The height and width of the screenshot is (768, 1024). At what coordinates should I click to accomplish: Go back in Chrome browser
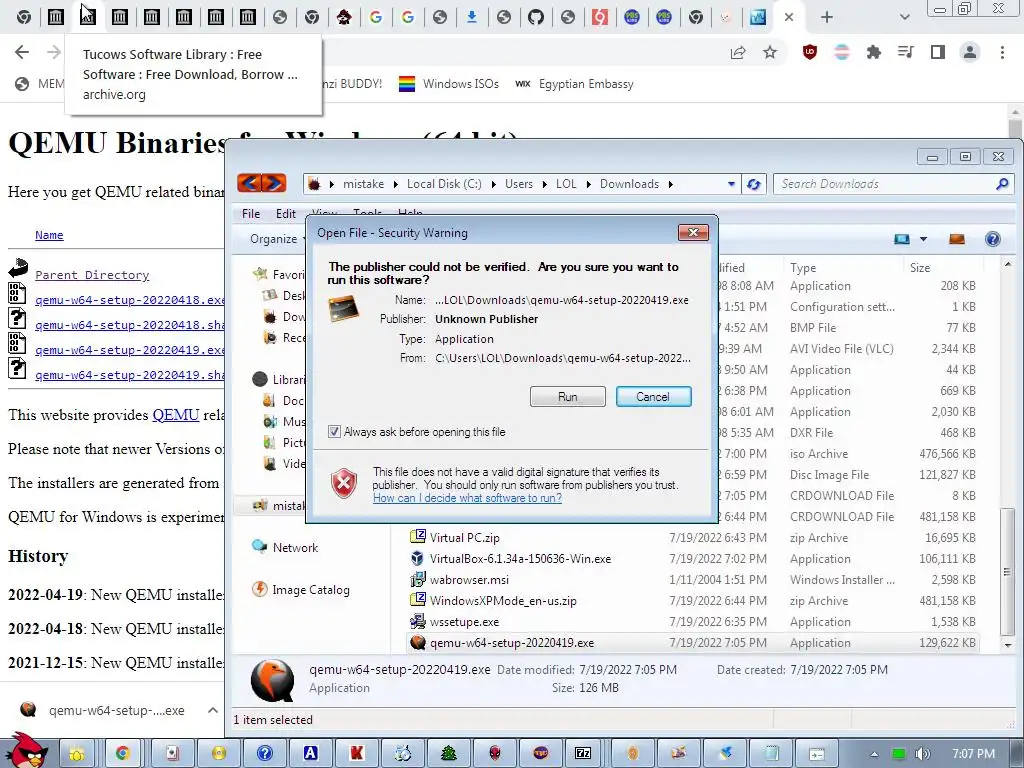click(x=22, y=52)
